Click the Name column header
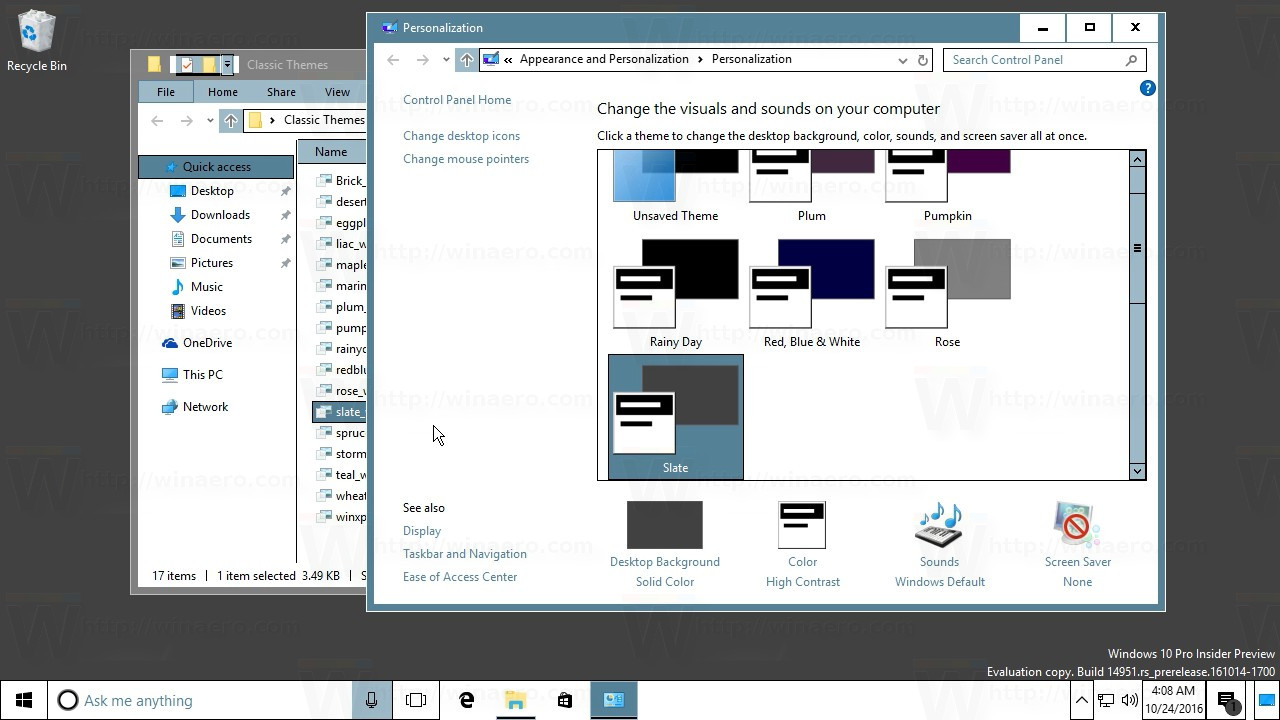 (333, 152)
